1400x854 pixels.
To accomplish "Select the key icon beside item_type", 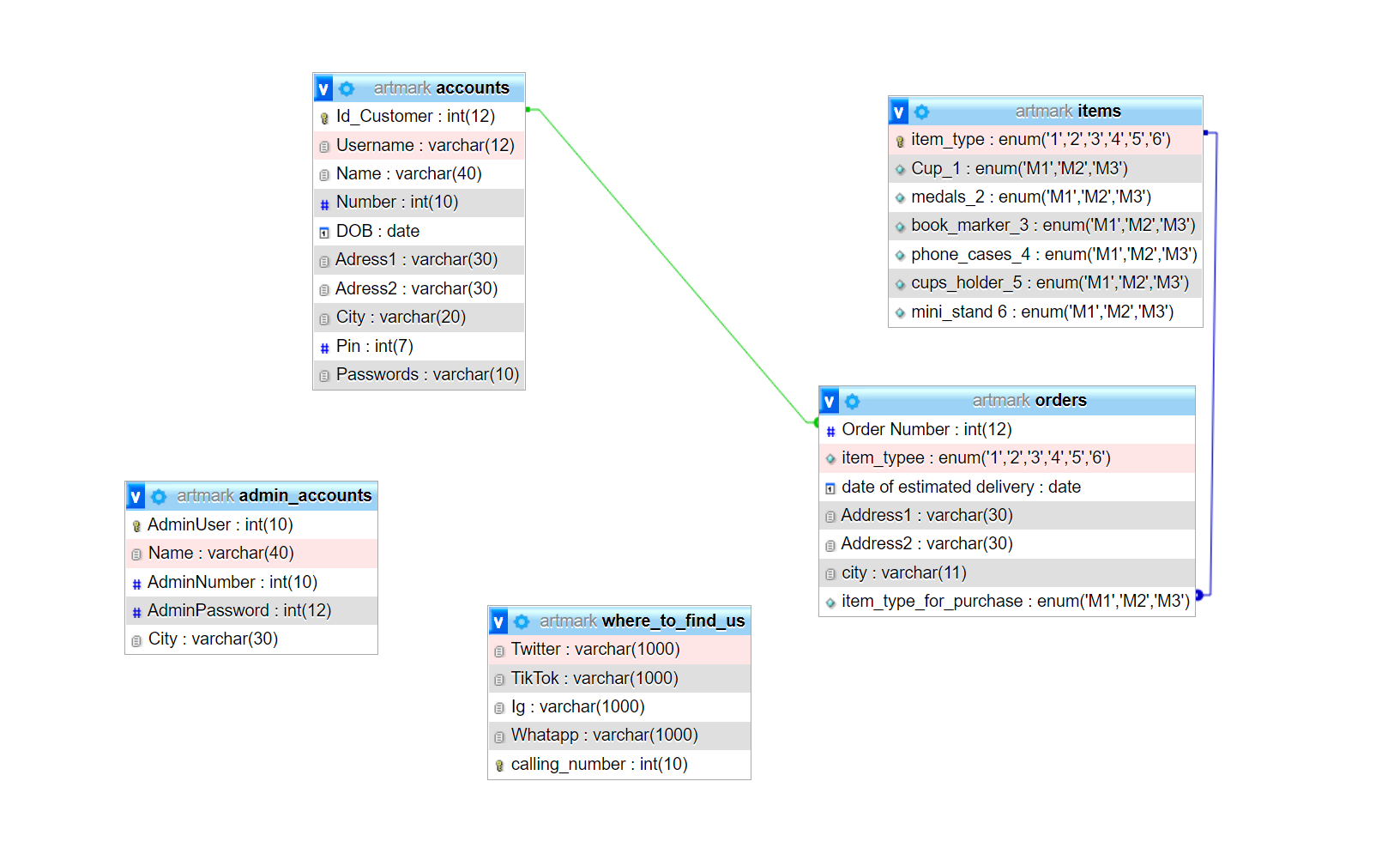I will point(899,139).
